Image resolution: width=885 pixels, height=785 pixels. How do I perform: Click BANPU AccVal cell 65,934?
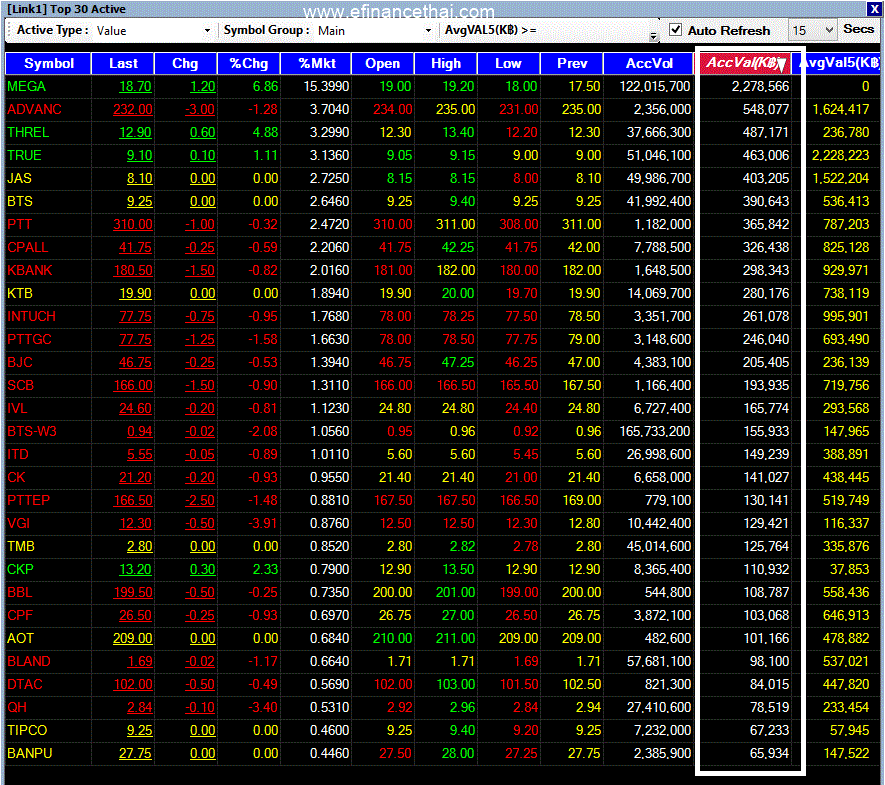click(x=769, y=753)
